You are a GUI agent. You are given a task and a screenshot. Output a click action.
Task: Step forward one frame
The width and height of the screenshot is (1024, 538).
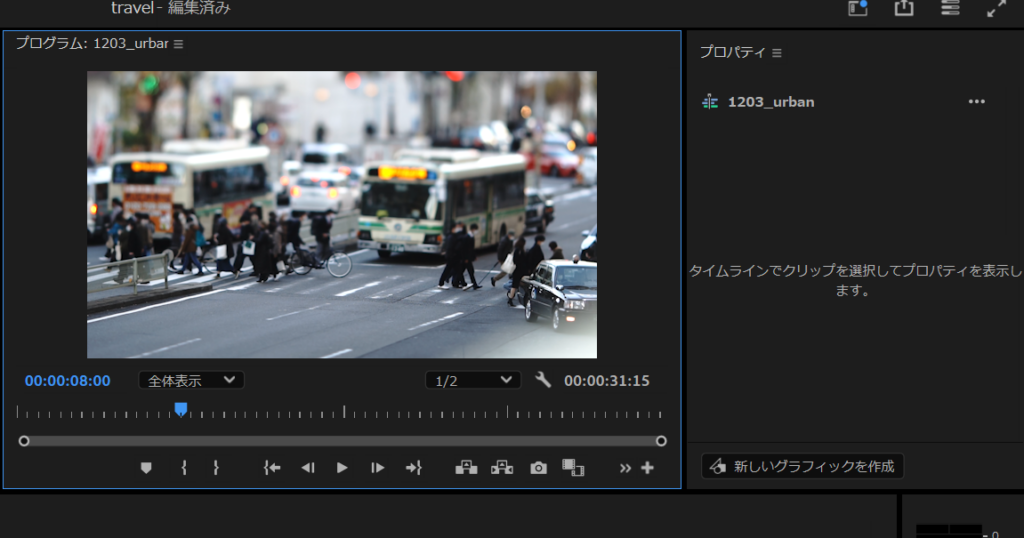click(x=377, y=467)
